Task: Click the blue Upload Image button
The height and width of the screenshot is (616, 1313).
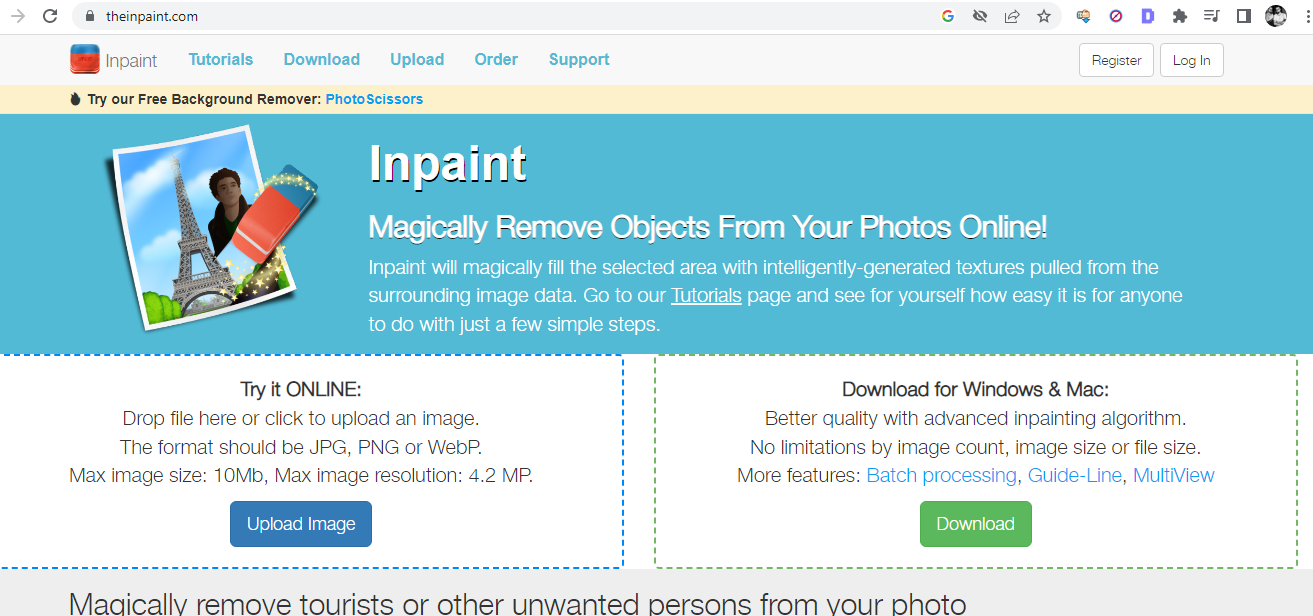Action: coord(301,524)
